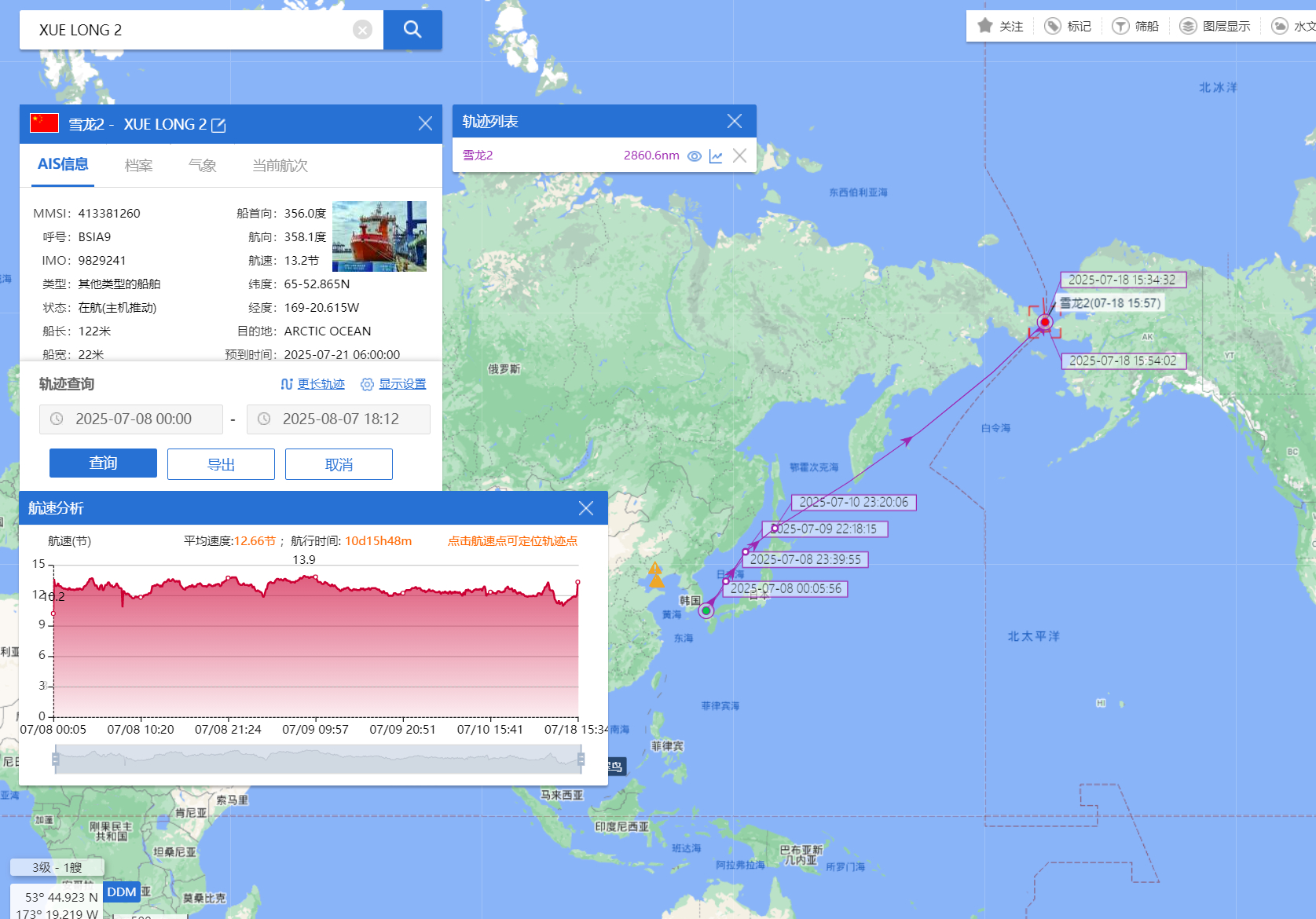Open the speed chart icon in track list
Image resolution: width=1316 pixels, height=919 pixels.
(716, 156)
